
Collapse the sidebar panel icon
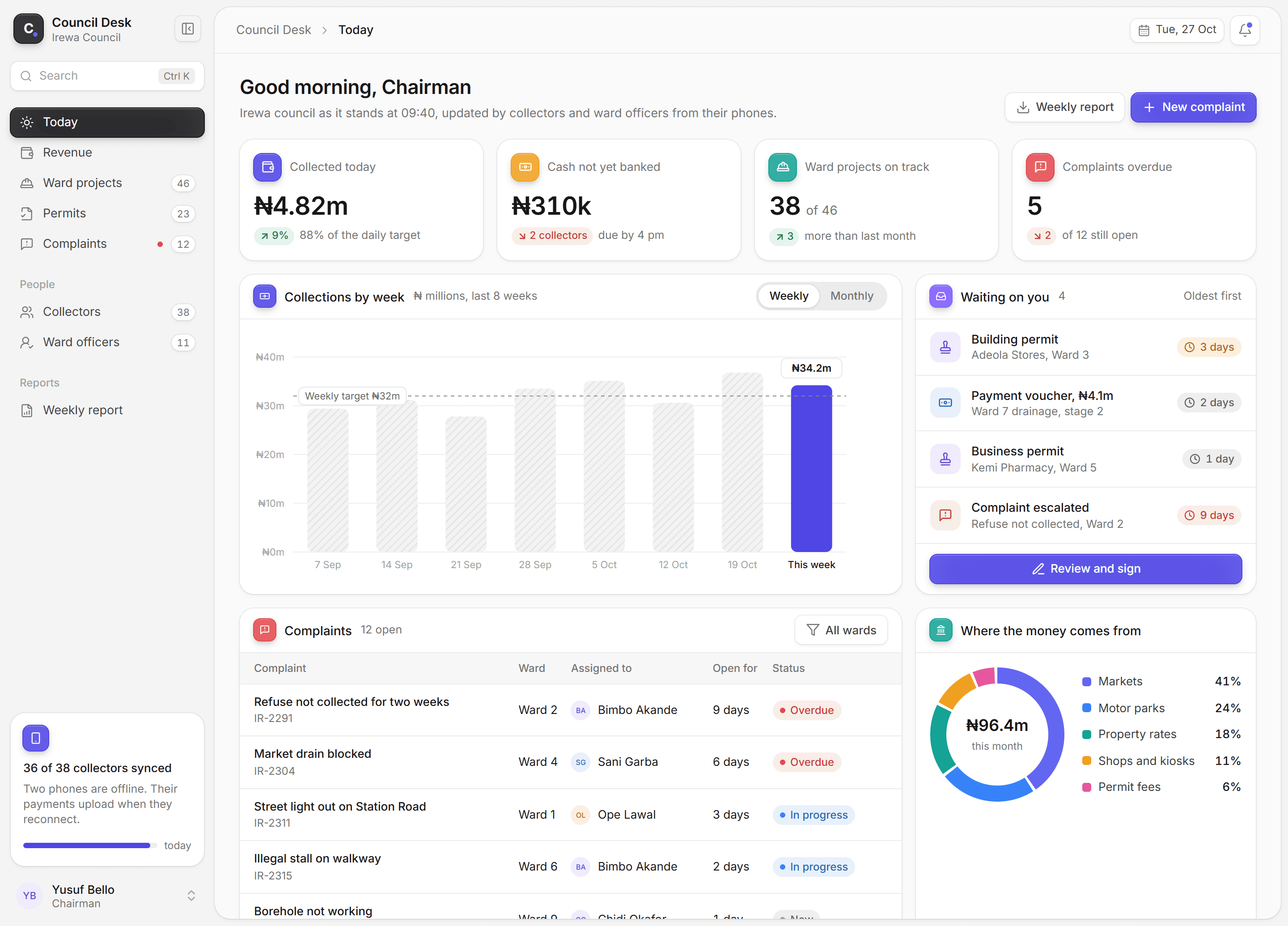tap(187, 29)
